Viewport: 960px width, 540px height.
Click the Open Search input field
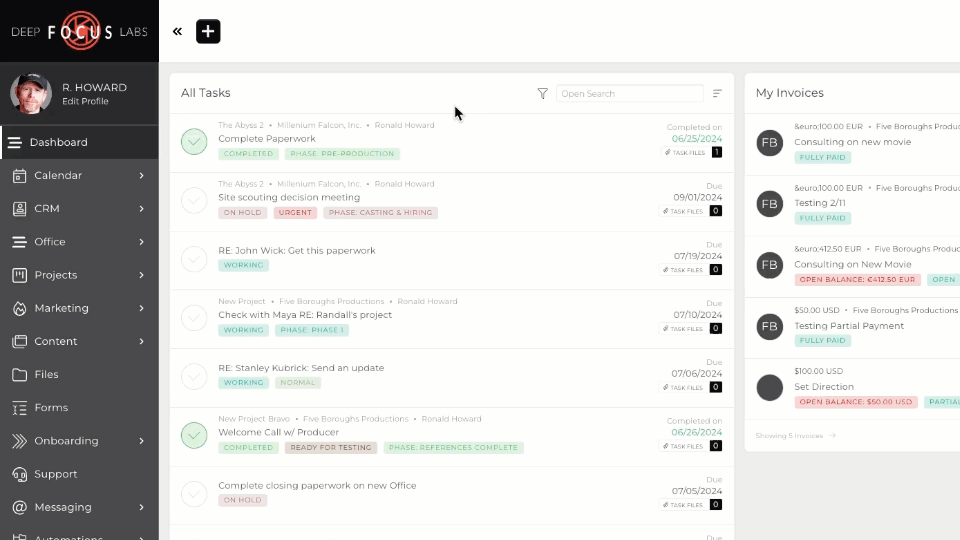pos(629,93)
